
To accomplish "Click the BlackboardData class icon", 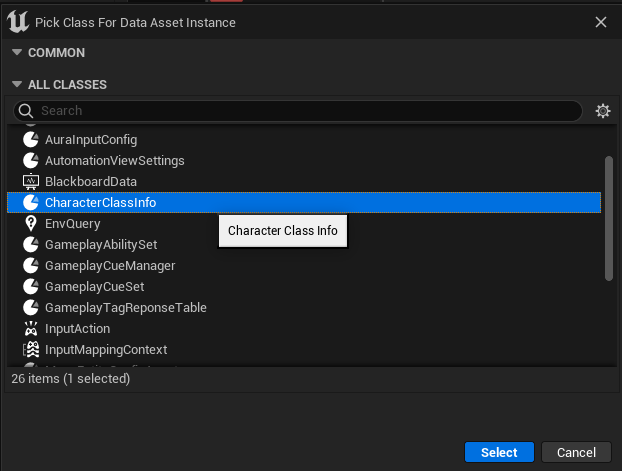I will [30, 182].
